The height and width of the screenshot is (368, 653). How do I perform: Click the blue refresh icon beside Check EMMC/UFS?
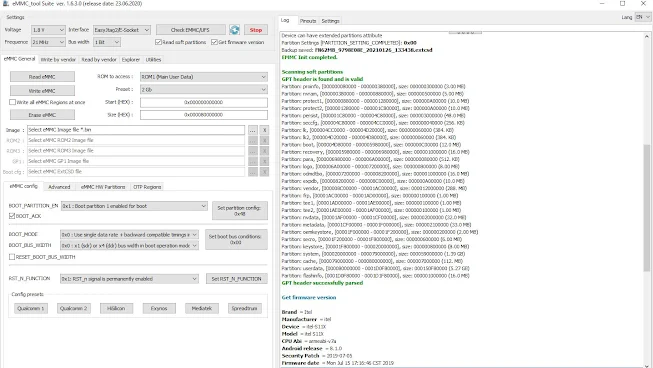[234, 30]
